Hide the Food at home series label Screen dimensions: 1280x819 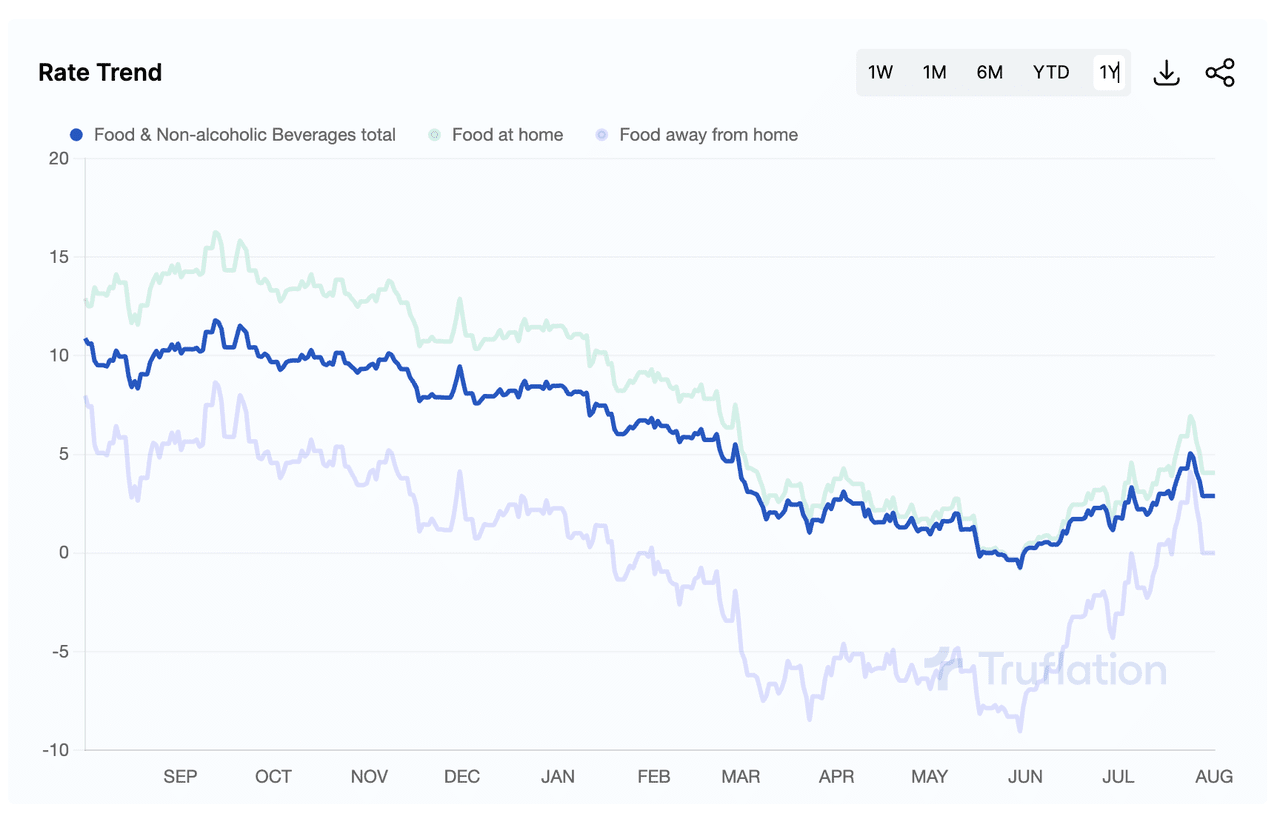pyautogui.click(x=507, y=135)
